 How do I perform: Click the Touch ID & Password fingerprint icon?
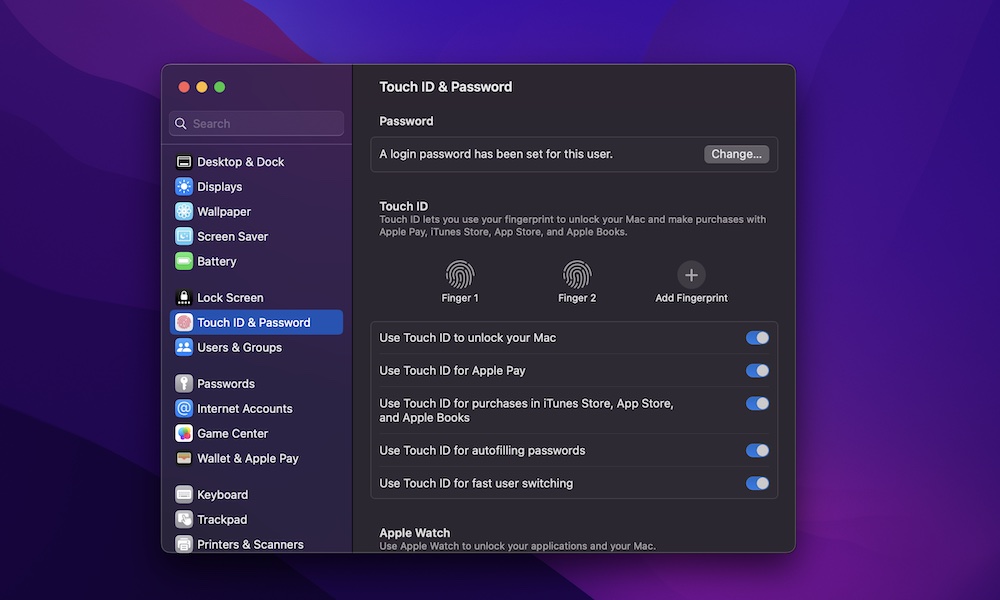(184, 323)
